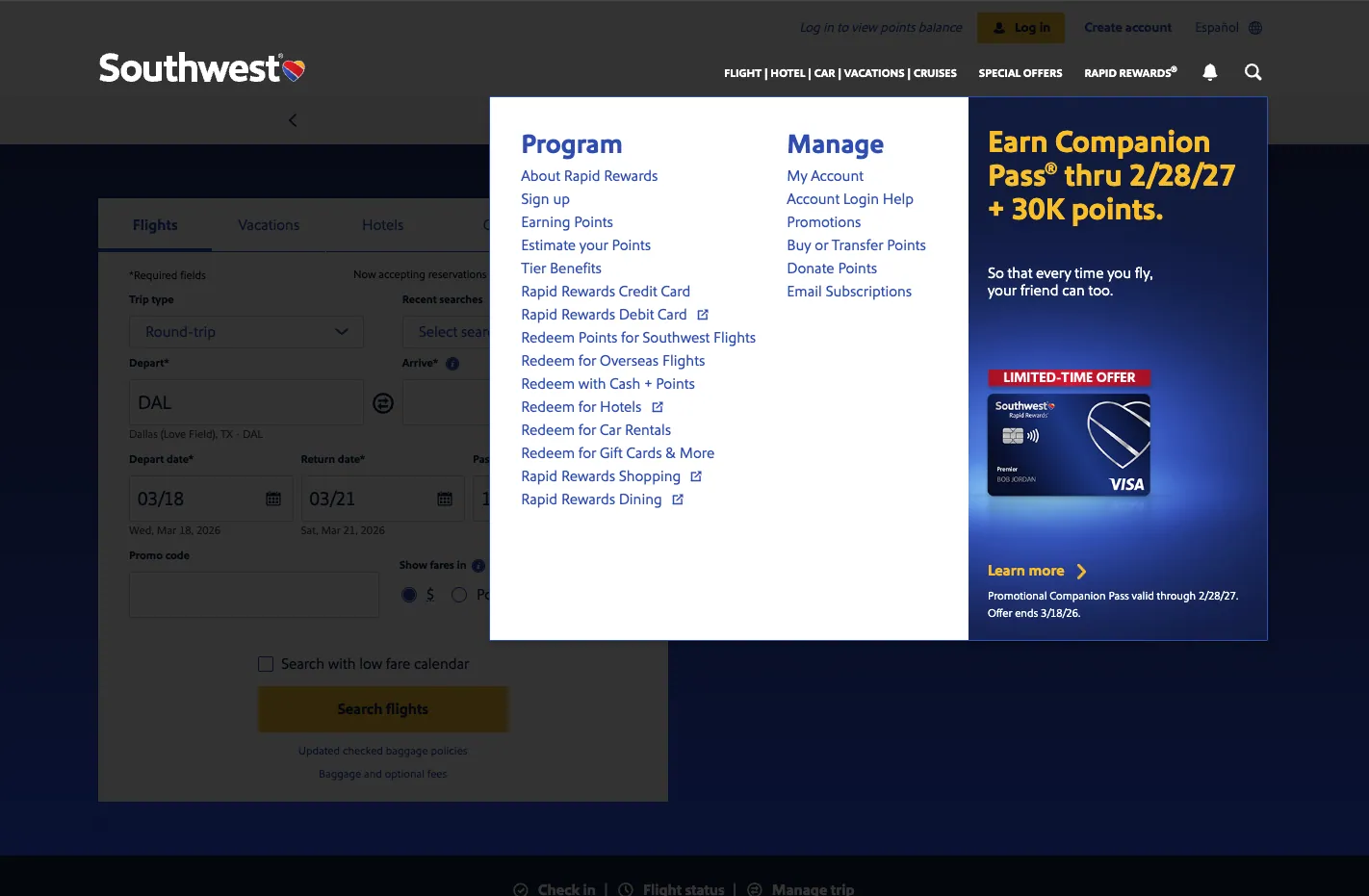1369x896 pixels.
Task: Open Estimate your Points link
Action: coord(585,245)
